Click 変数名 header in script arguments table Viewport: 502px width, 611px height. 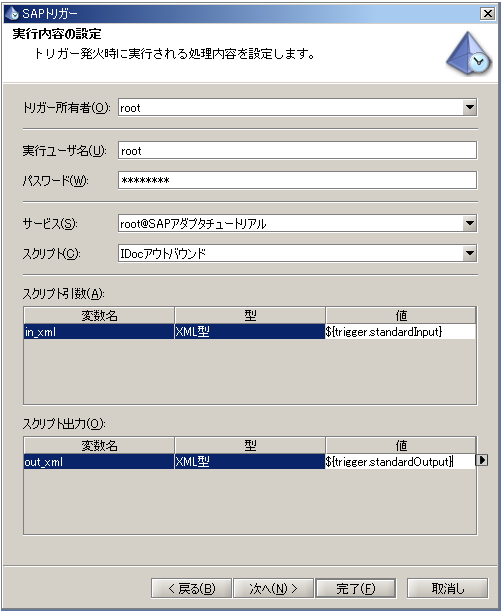pyautogui.click(x=99, y=315)
